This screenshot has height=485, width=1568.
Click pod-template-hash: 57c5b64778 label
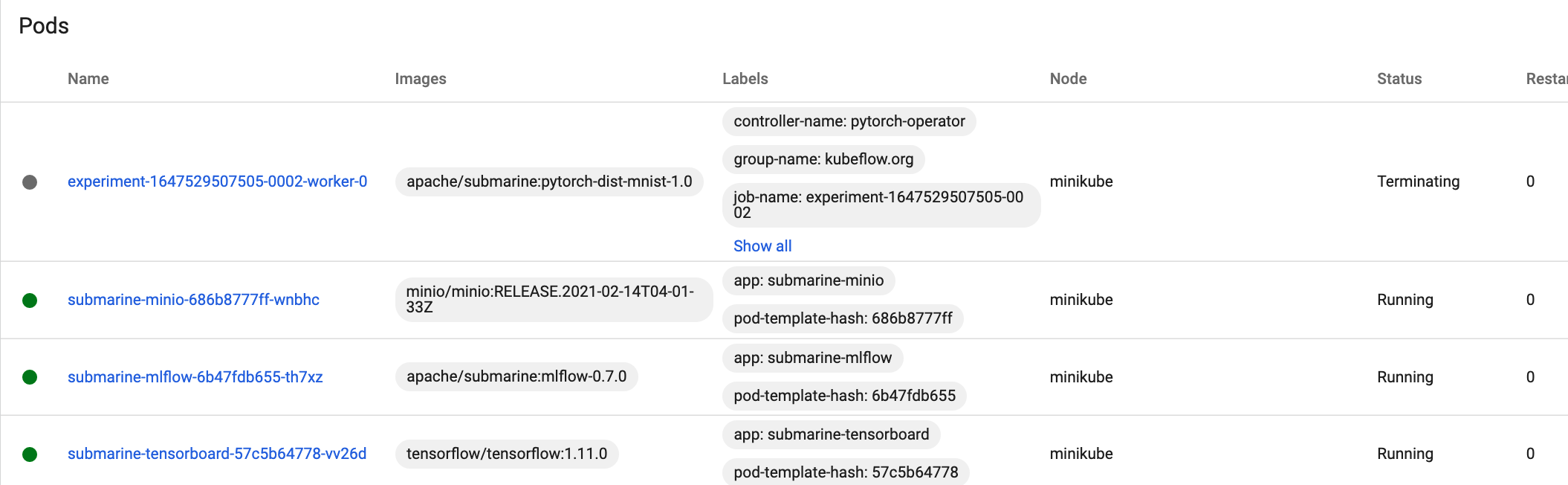click(x=846, y=472)
